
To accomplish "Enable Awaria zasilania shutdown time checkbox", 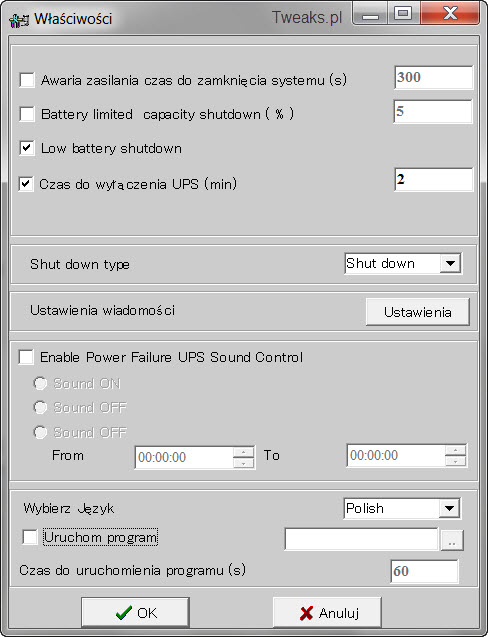I will click(27, 80).
